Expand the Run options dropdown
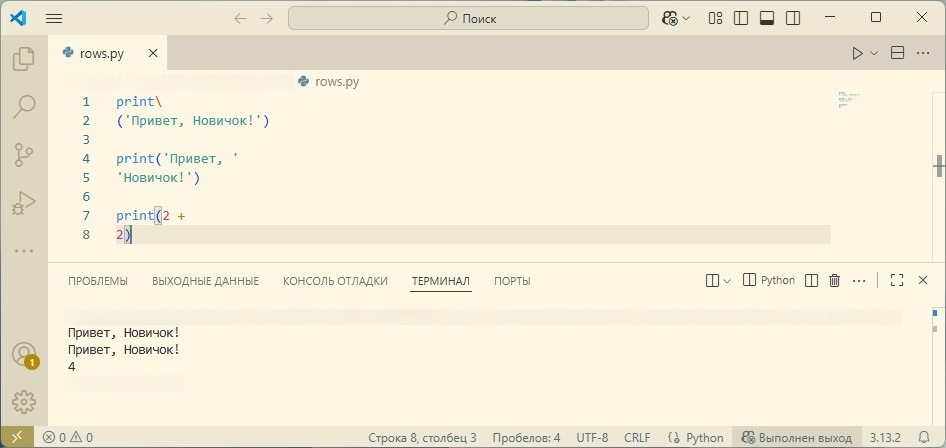This screenshot has height=448, width=946. [874, 53]
